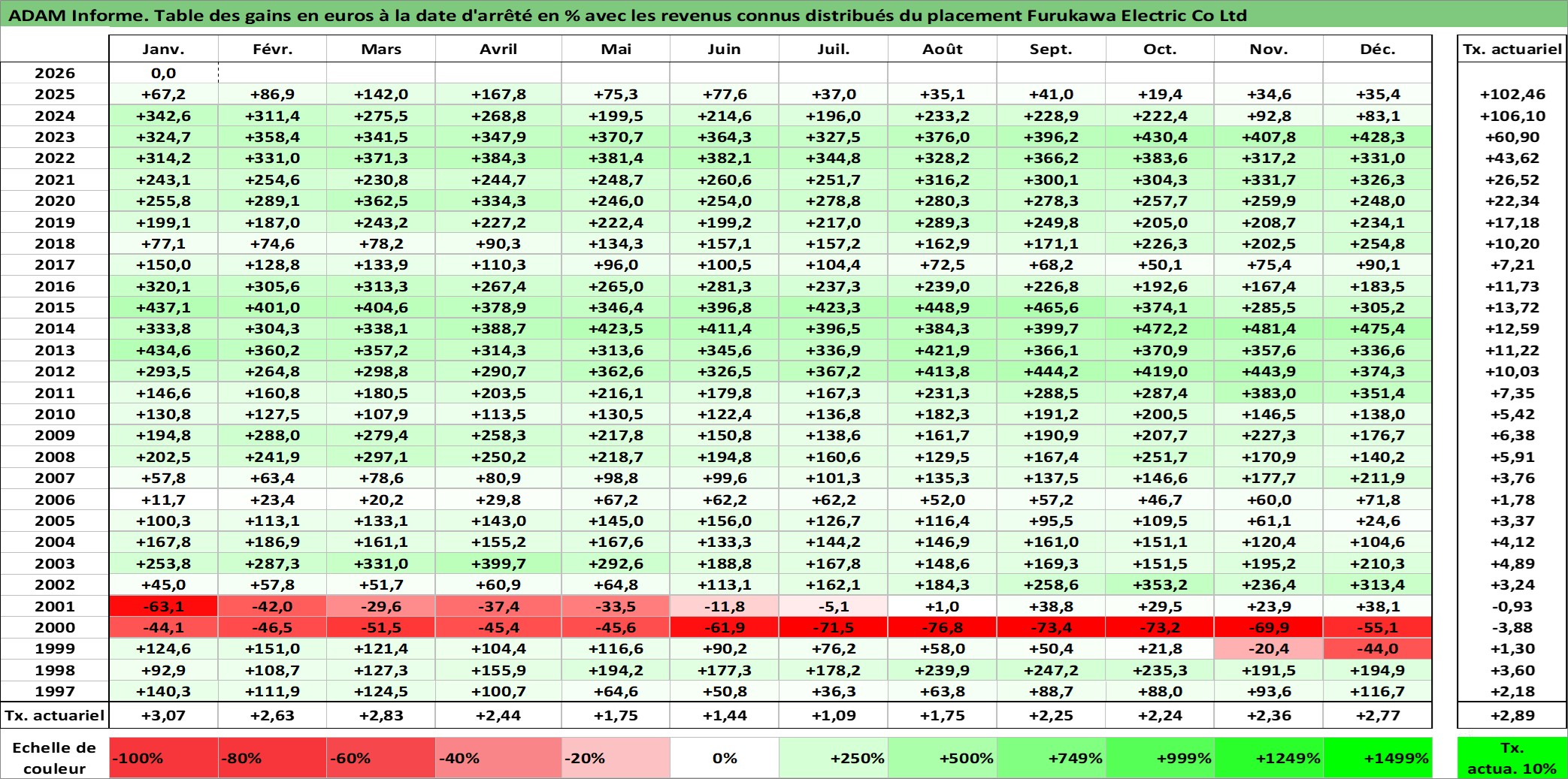This screenshot has width=1568, height=779.
Task: Click the table title mentioning Furukawa Electric Co Ltd
Action: pyautogui.click(x=628, y=15)
